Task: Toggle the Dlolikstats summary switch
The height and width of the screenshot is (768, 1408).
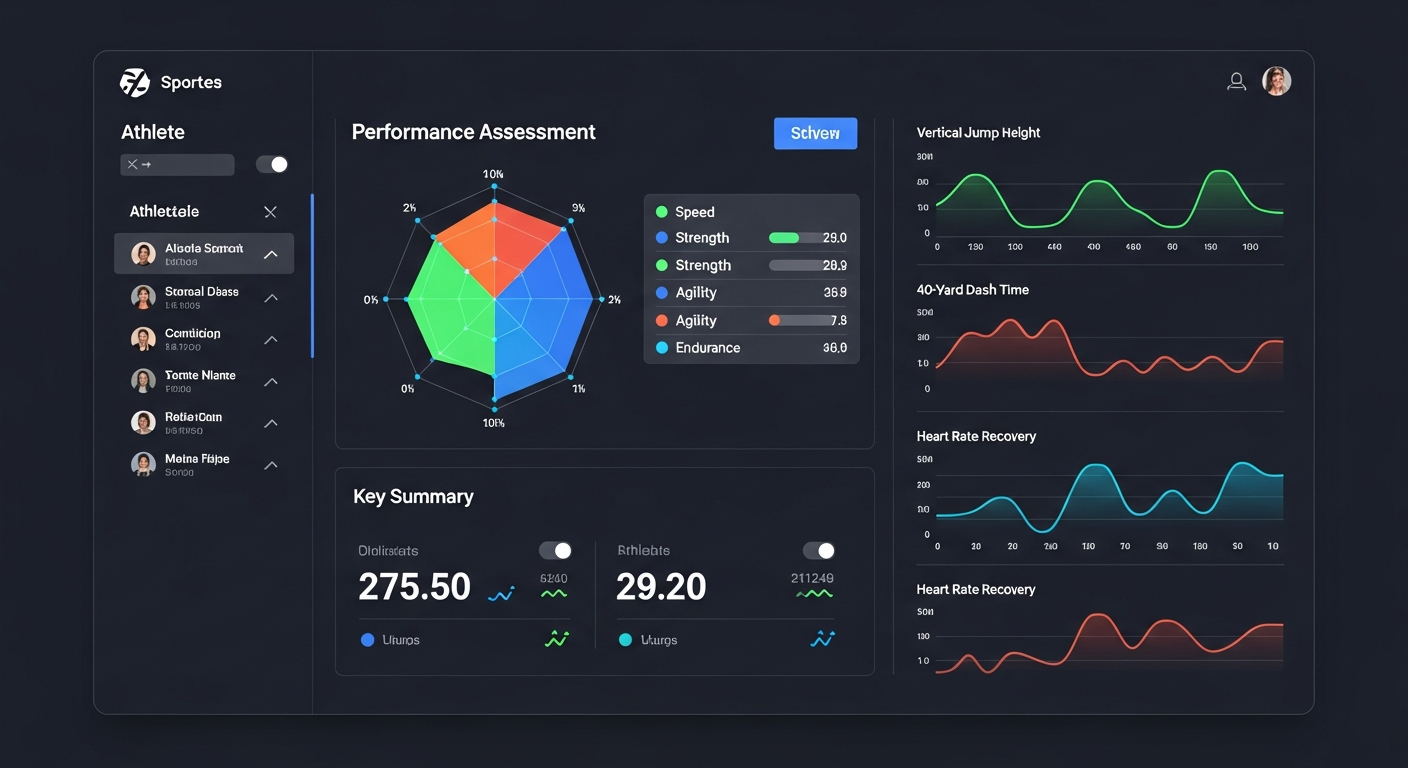Action: [x=555, y=551]
